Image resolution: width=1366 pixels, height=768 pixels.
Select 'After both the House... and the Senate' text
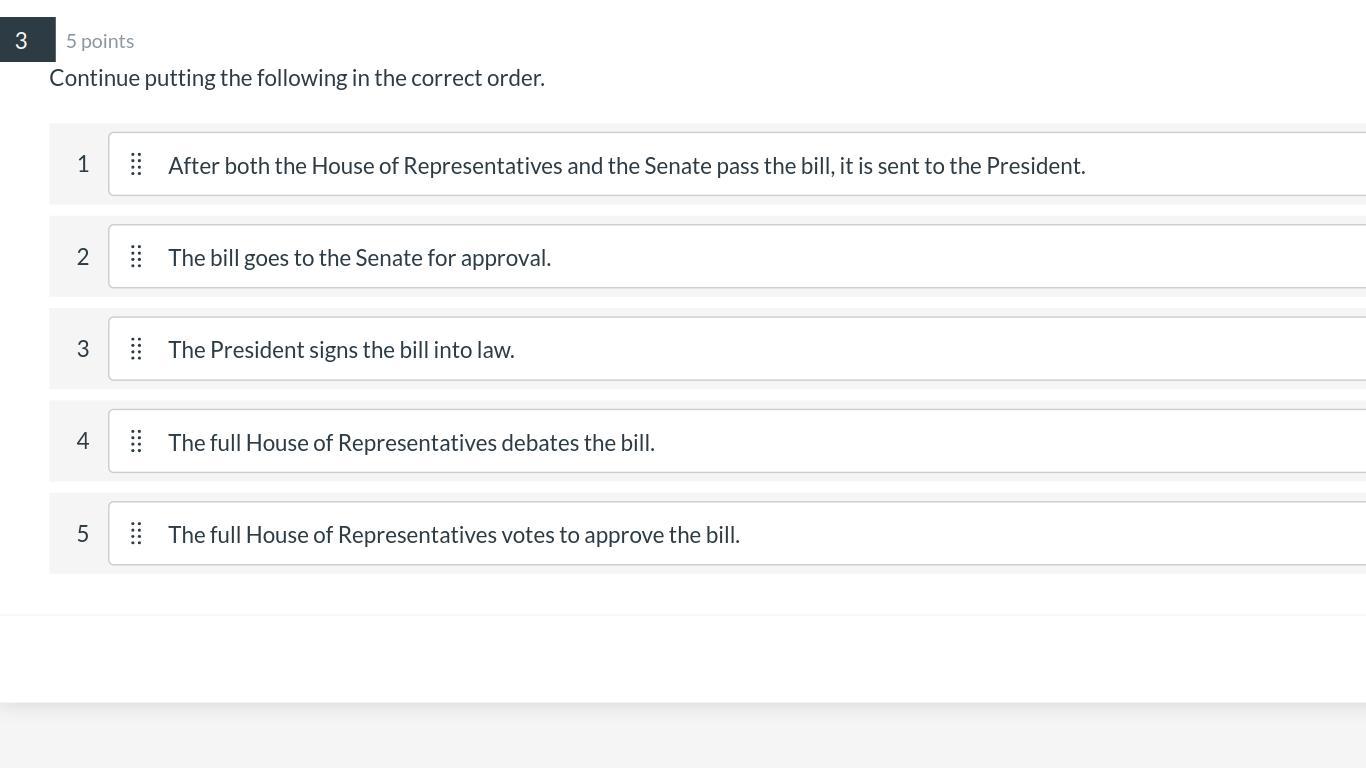click(626, 166)
